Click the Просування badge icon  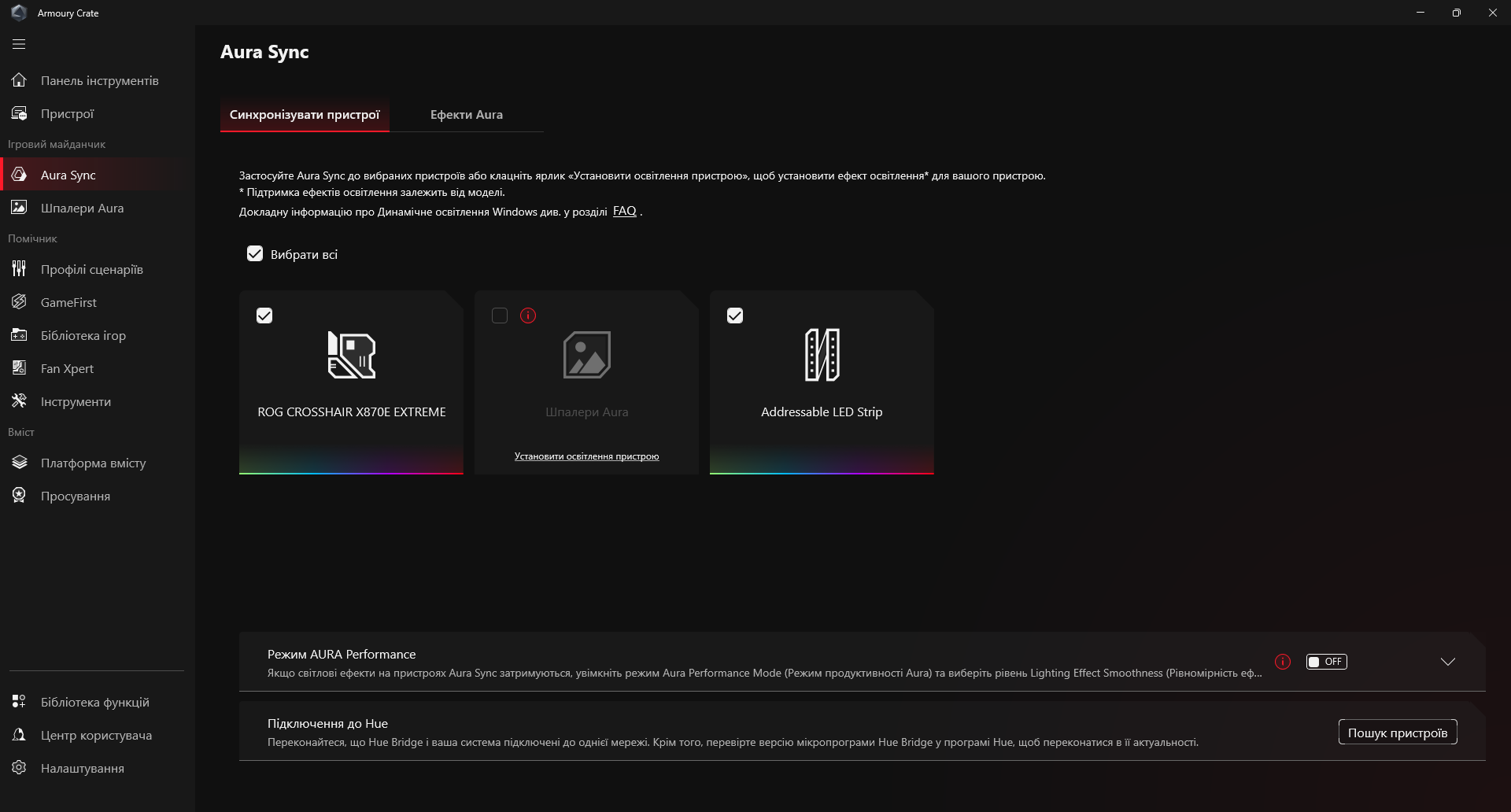(x=19, y=496)
